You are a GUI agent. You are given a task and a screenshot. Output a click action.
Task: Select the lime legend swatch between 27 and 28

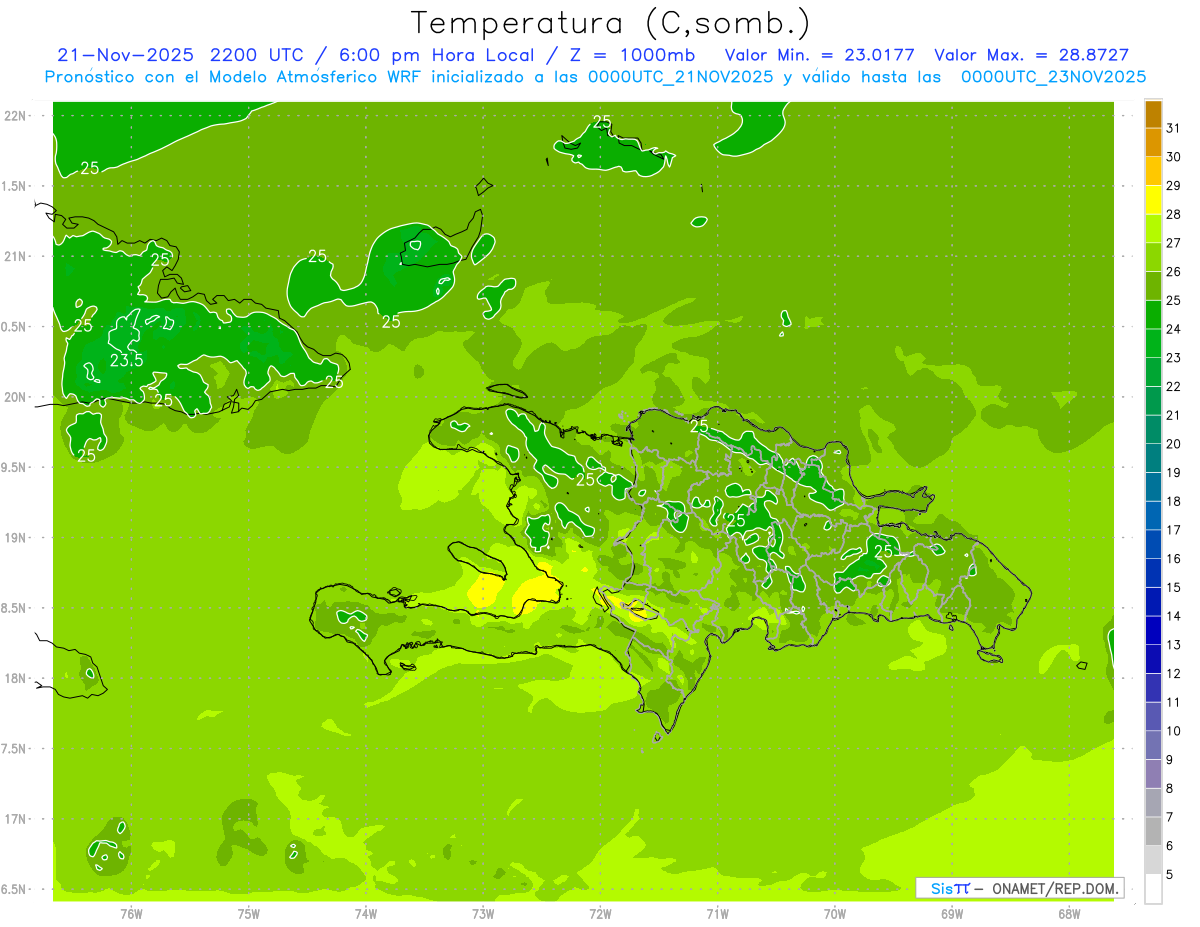click(1153, 229)
